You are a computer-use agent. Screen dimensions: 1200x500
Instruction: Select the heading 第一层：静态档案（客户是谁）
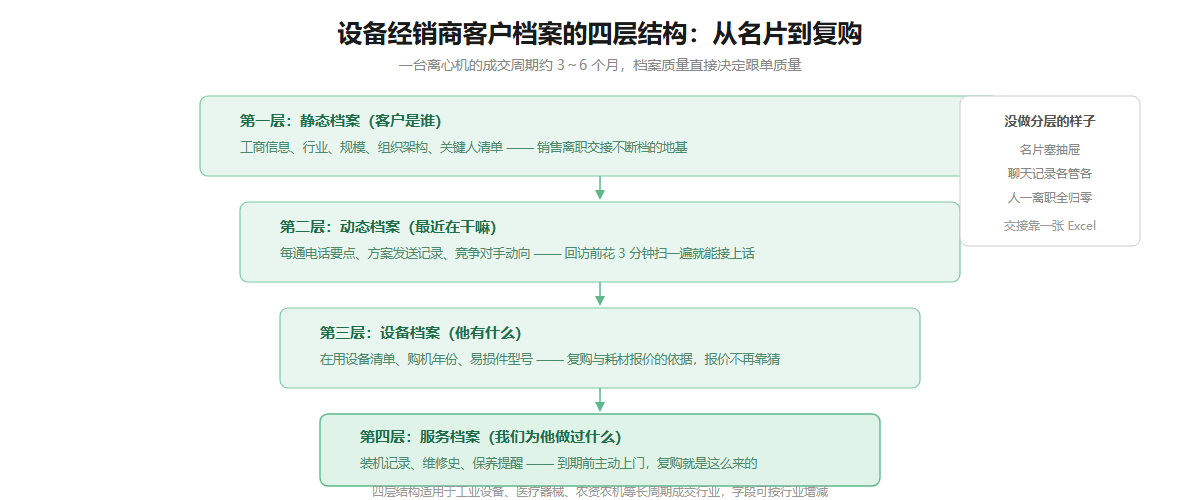(340, 121)
